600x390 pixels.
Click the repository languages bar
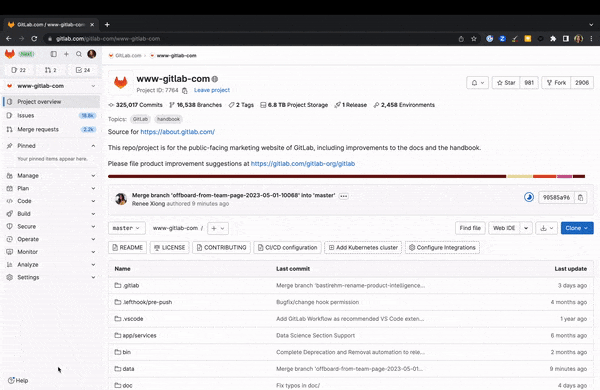[x=346, y=176]
